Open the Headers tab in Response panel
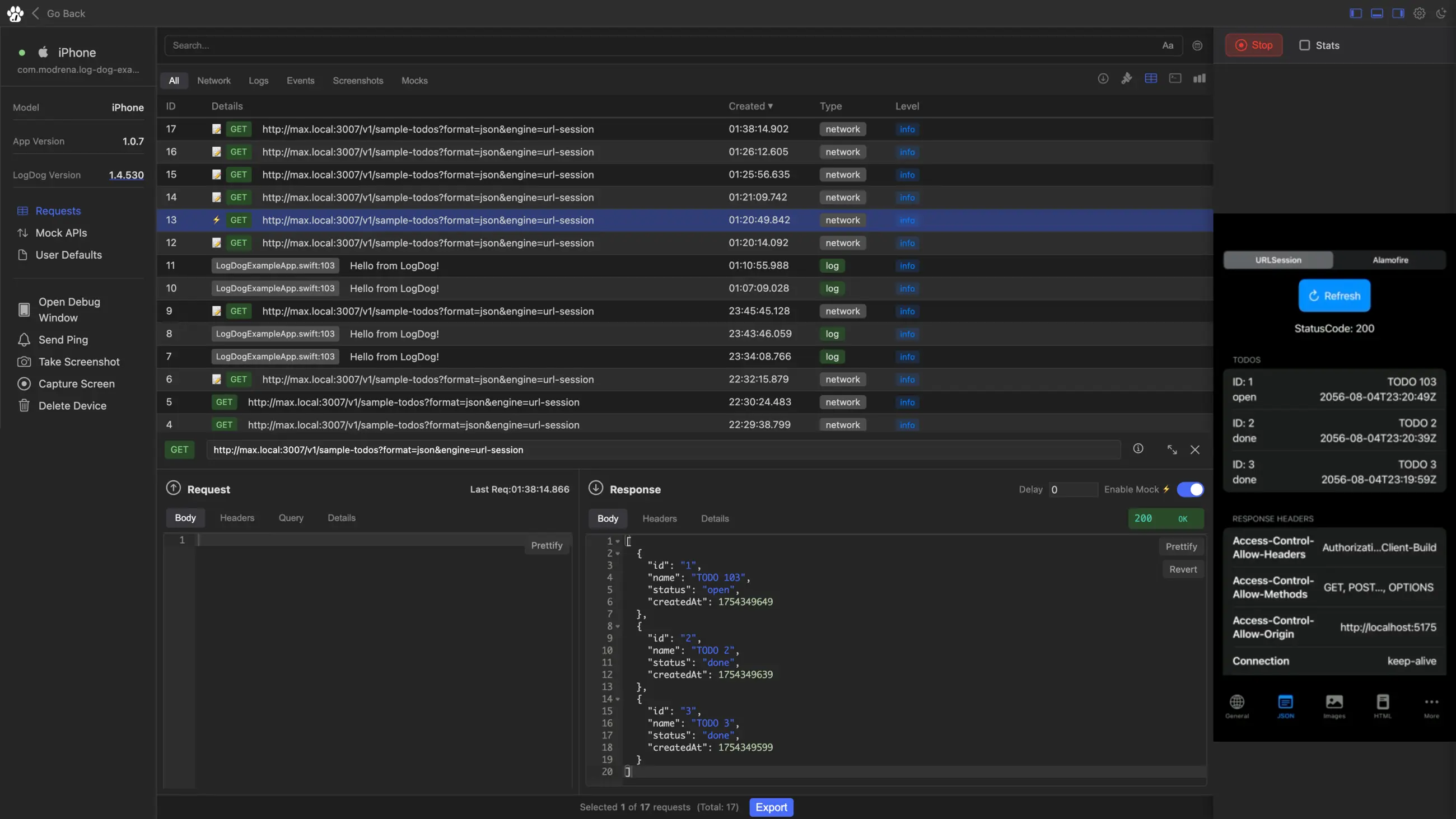1456x819 pixels. pyautogui.click(x=660, y=518)
